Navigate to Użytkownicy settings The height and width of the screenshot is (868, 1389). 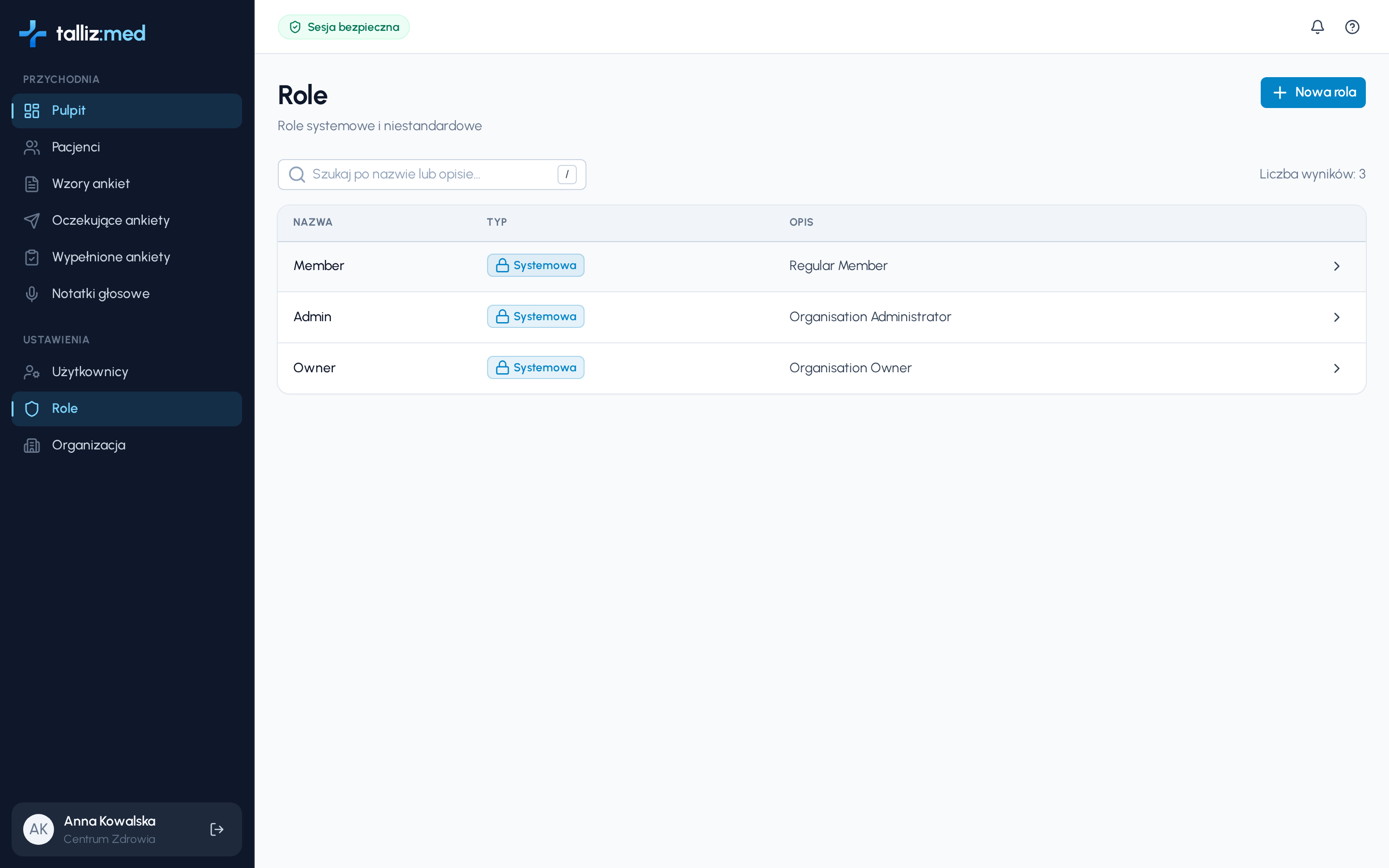coord(126,372)
